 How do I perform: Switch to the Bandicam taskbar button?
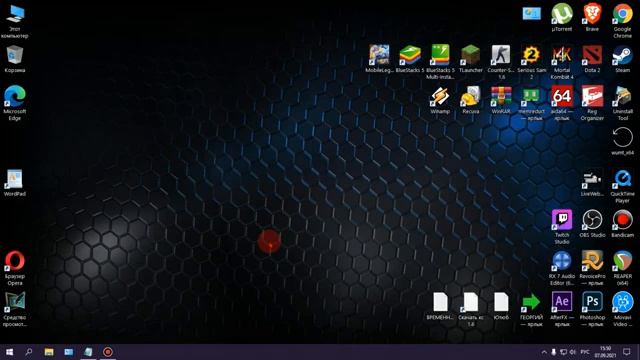(x=108, y=352)
